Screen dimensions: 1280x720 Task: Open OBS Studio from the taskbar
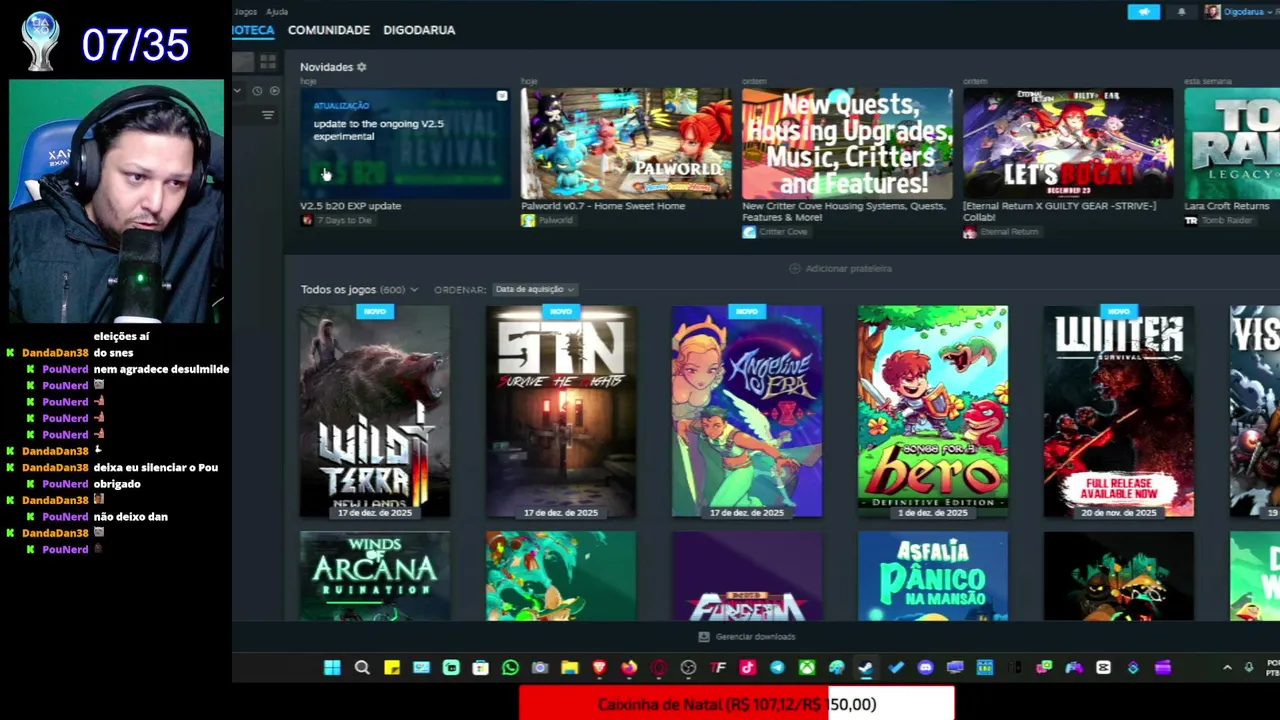point(688,668)
